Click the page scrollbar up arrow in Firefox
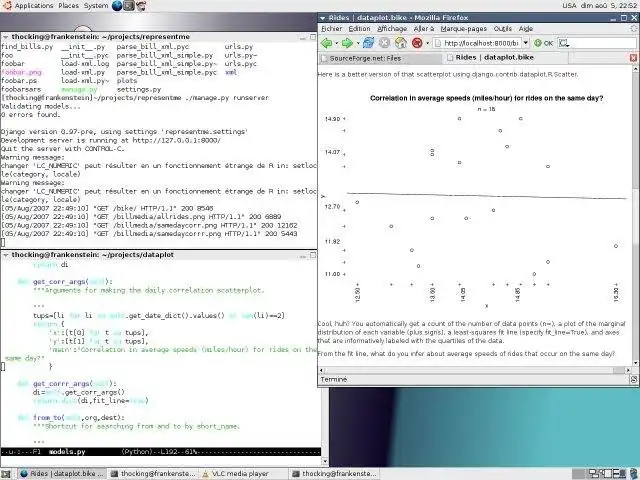The width and height of the screenshot is (640, 480). [x=636, y=69]
